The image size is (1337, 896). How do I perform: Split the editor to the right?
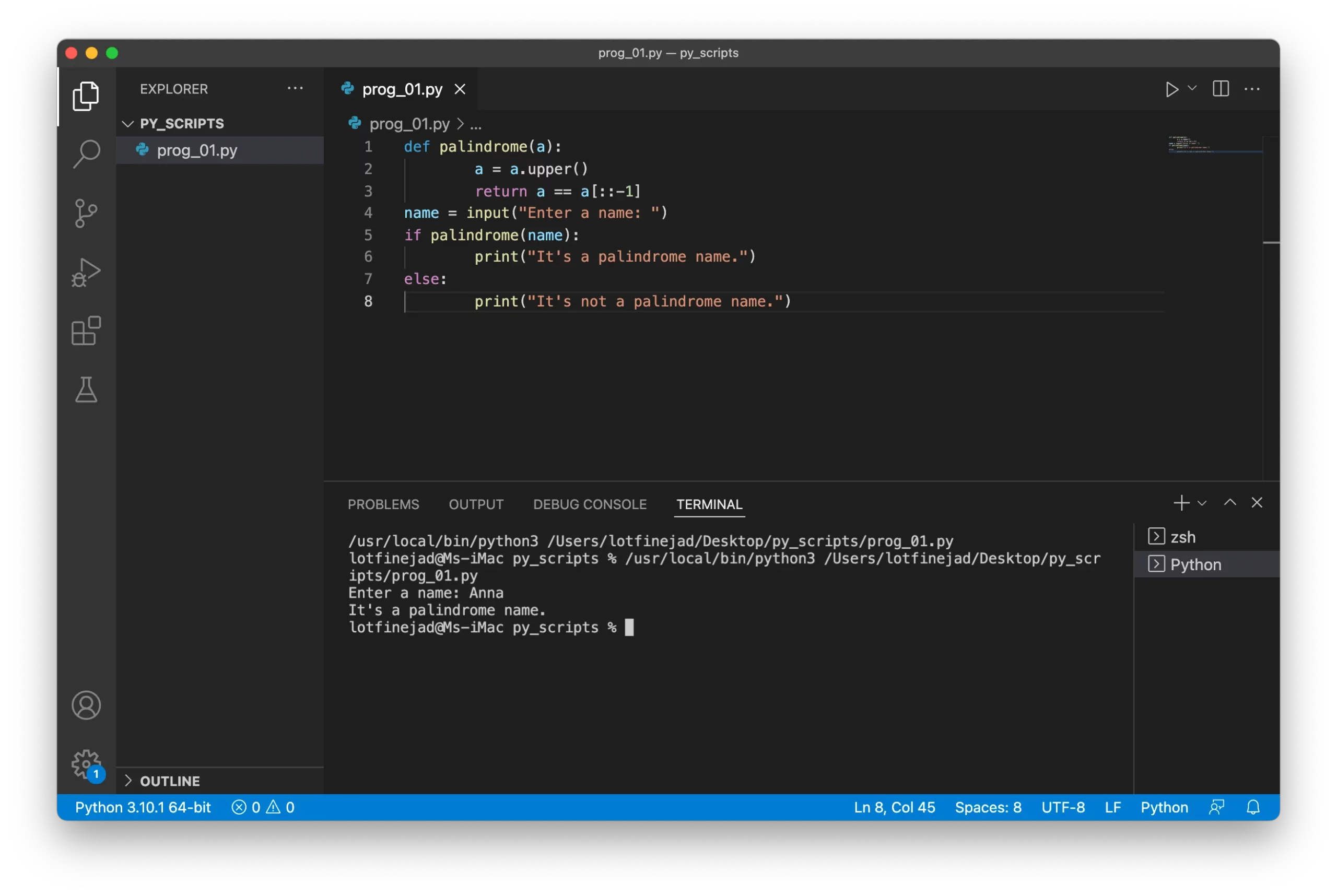[1221, 89]
